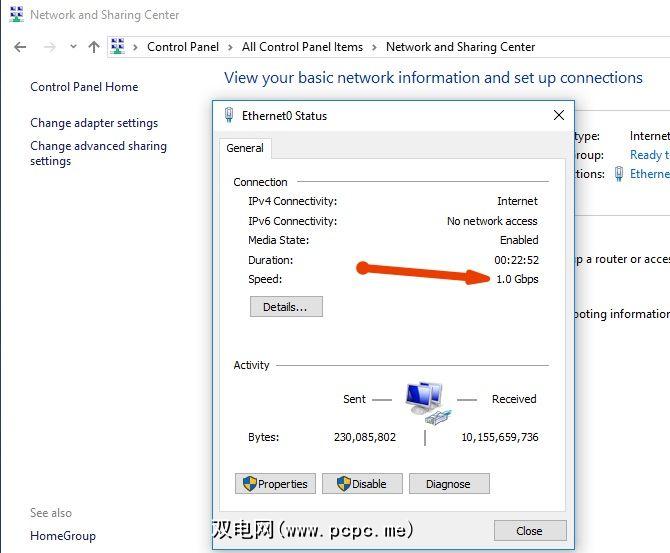
Task: Expand chevron after Control Panel breadcrumb
Action: click(230, 47)
